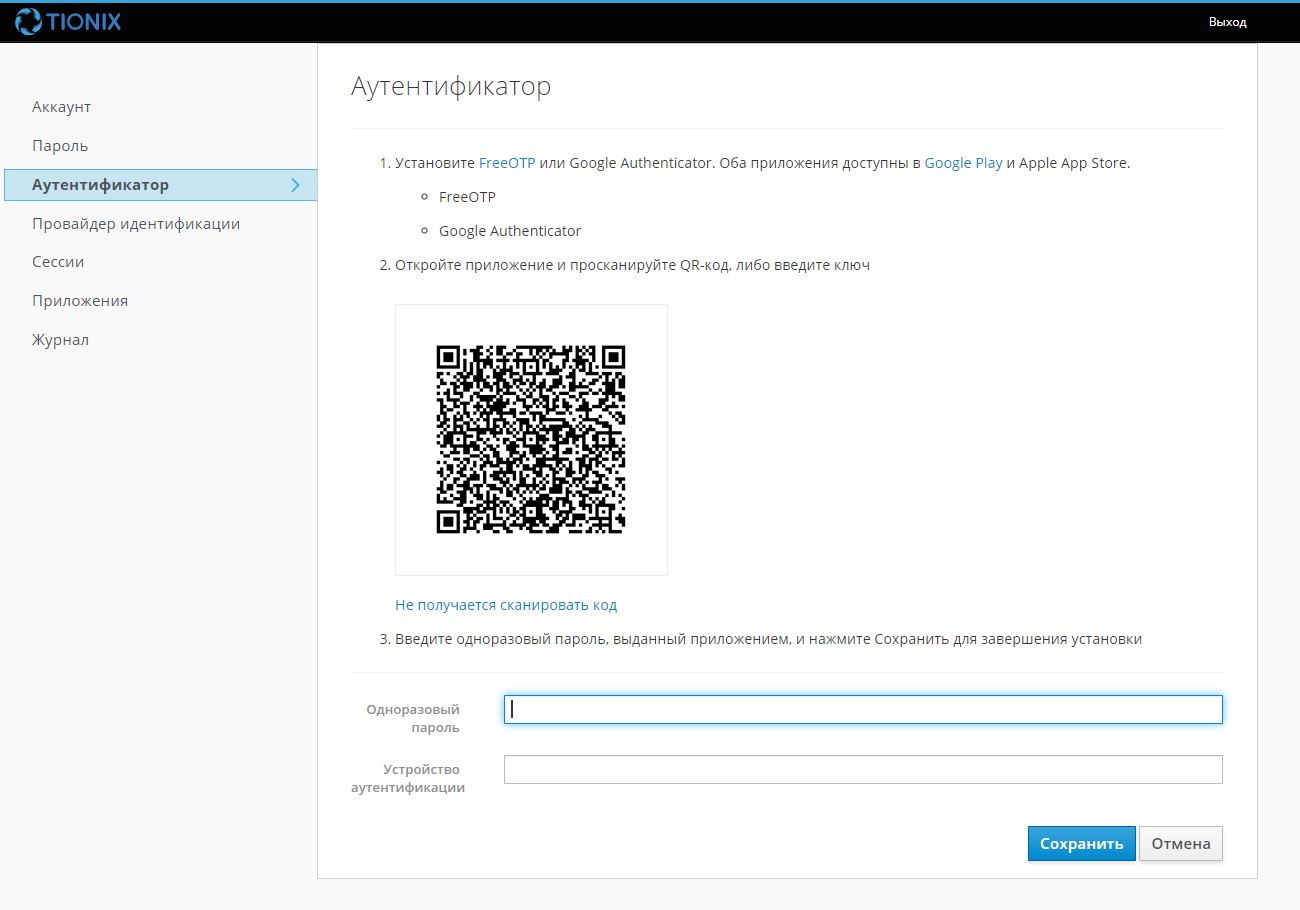The width and height of the screenshot is (1300, 910).
Task: Click the chevron beside Аутентификатор
Action: pyautogui.click(x=295, y=185)
